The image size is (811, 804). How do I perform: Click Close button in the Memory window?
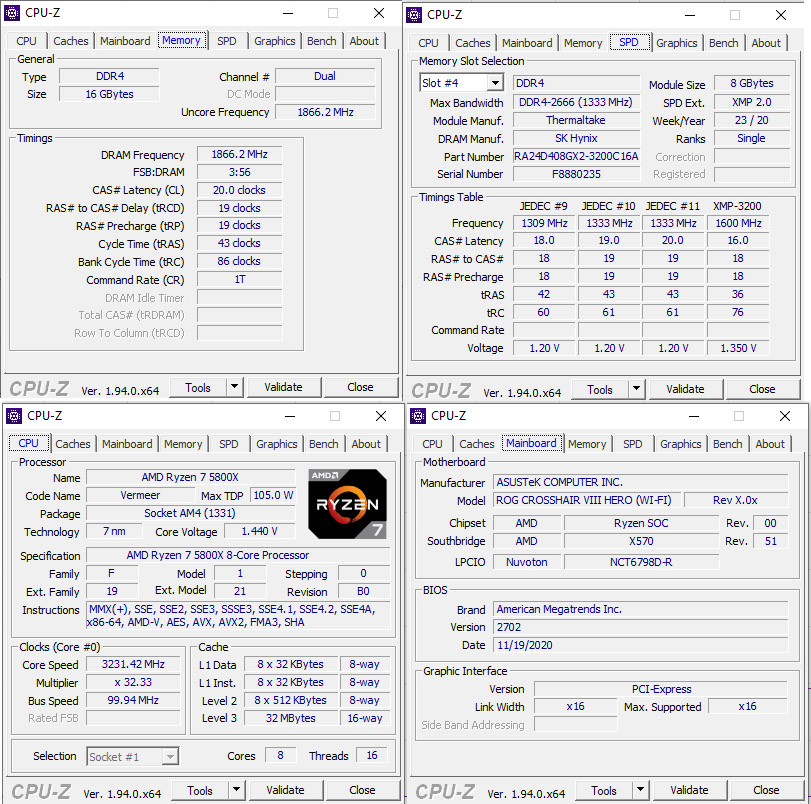(361, 387)
